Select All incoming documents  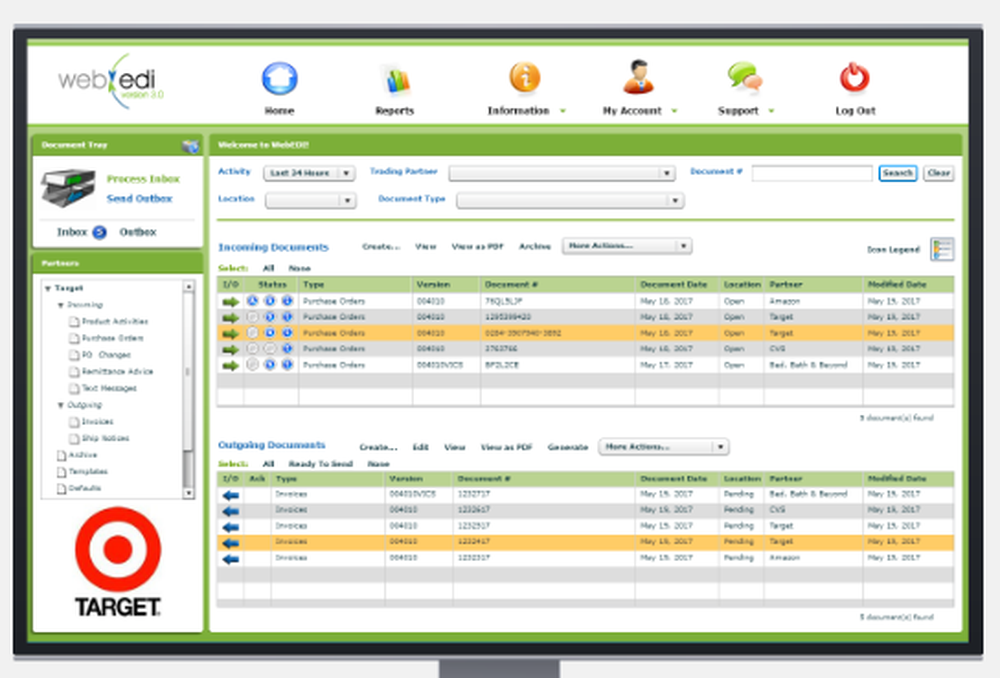click(x=268, y=269)
